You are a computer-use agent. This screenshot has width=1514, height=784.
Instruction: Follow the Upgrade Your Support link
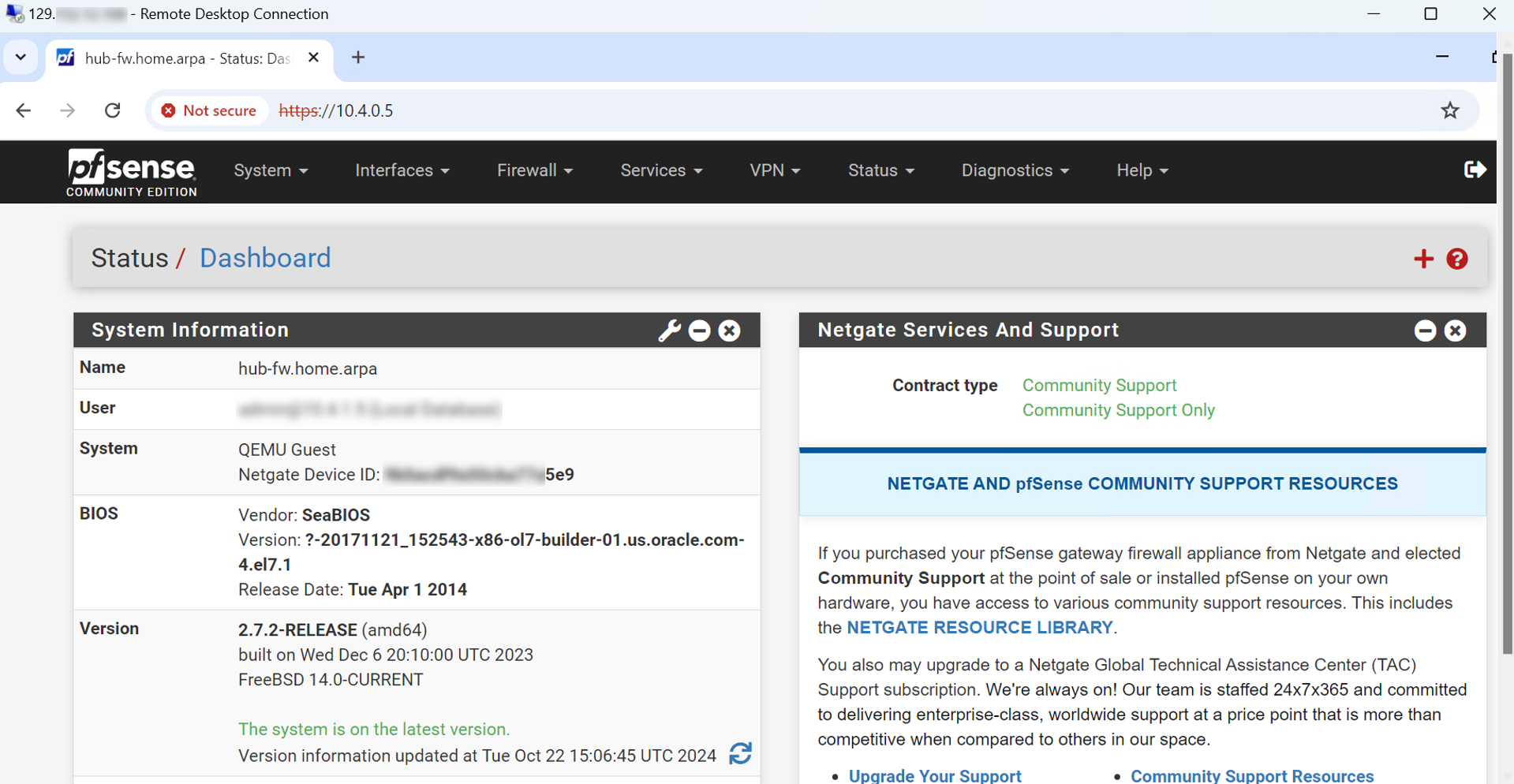click(x=935, y=775)
